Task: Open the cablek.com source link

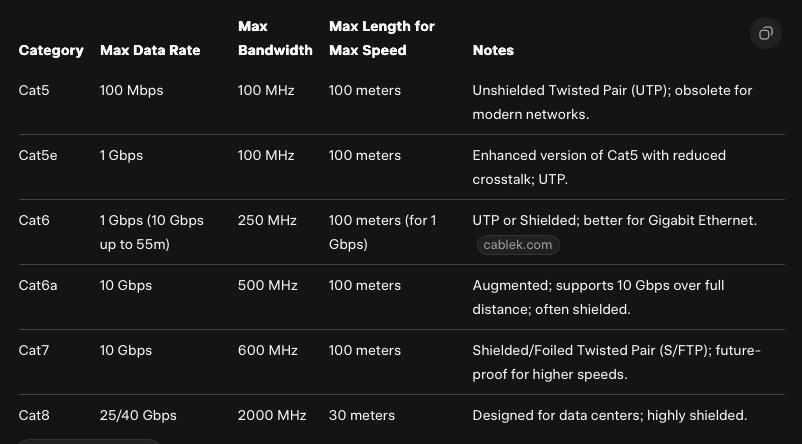Action: click(517, 244)
